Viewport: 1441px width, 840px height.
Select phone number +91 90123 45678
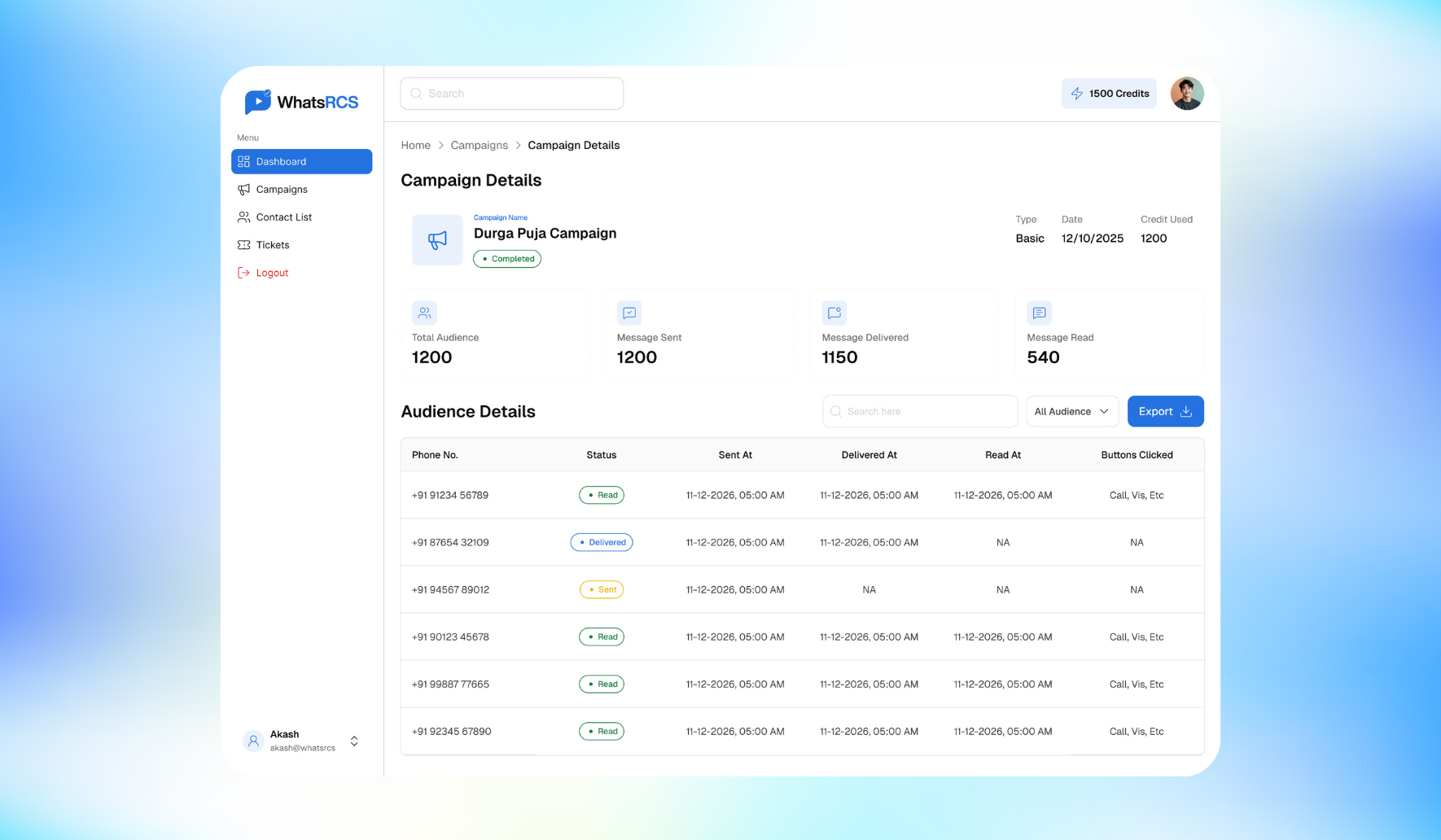pyautogui.click(x=450, y=637)
